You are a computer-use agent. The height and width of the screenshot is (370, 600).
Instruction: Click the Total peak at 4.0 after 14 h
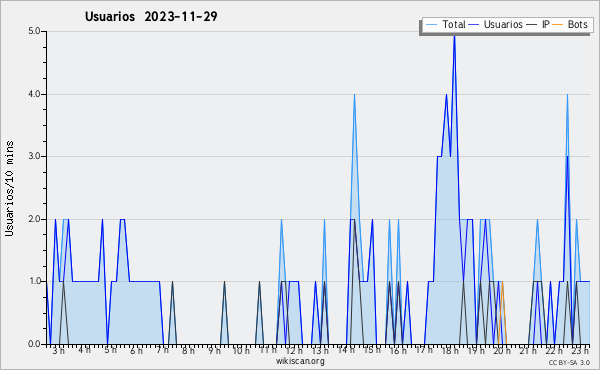tap(354, 95)
